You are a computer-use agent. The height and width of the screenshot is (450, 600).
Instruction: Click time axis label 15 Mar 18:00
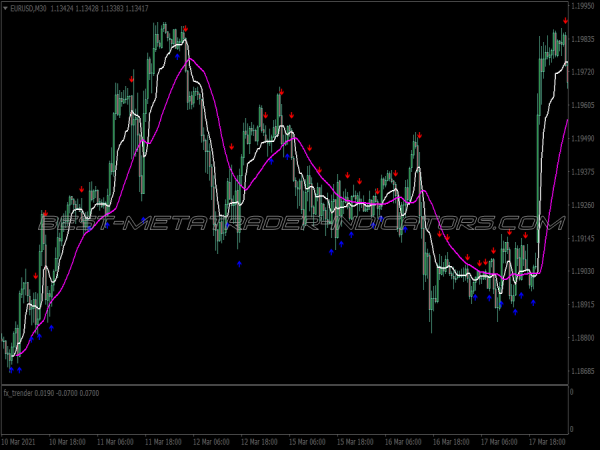pyautogui.click(x=355, y=442)
